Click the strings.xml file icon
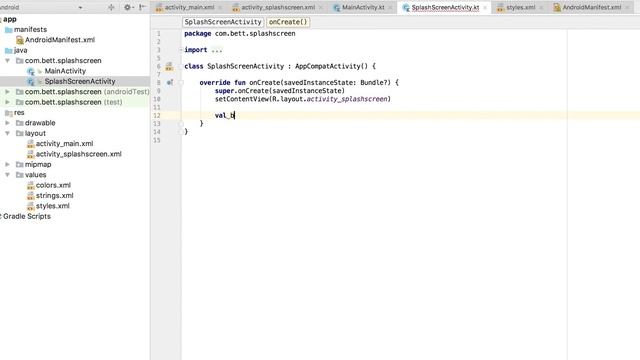640x360 pixels. coord(31,196)
